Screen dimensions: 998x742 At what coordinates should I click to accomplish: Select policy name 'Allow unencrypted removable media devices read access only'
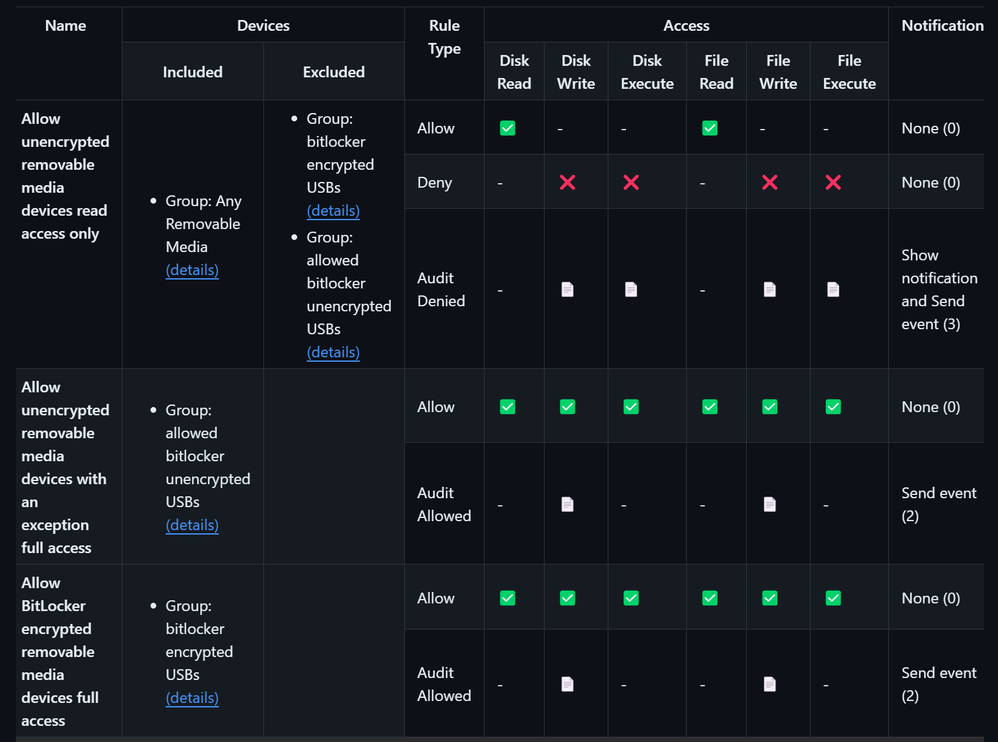[65, 176]
